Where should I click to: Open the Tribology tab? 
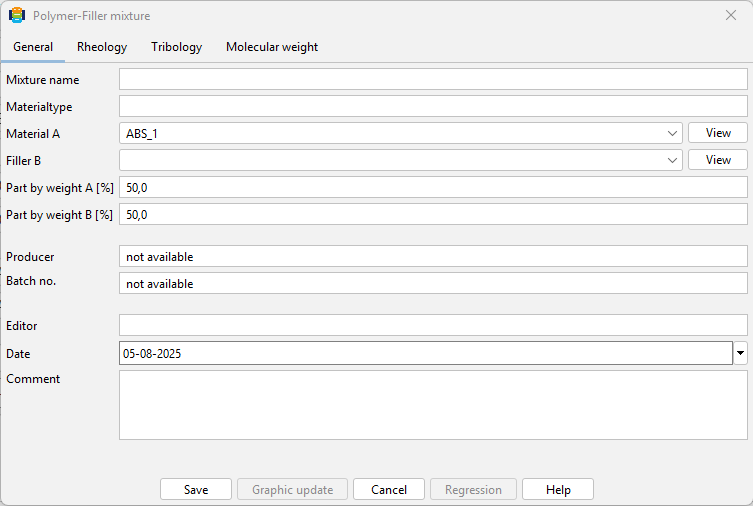[x=176, y=47]
